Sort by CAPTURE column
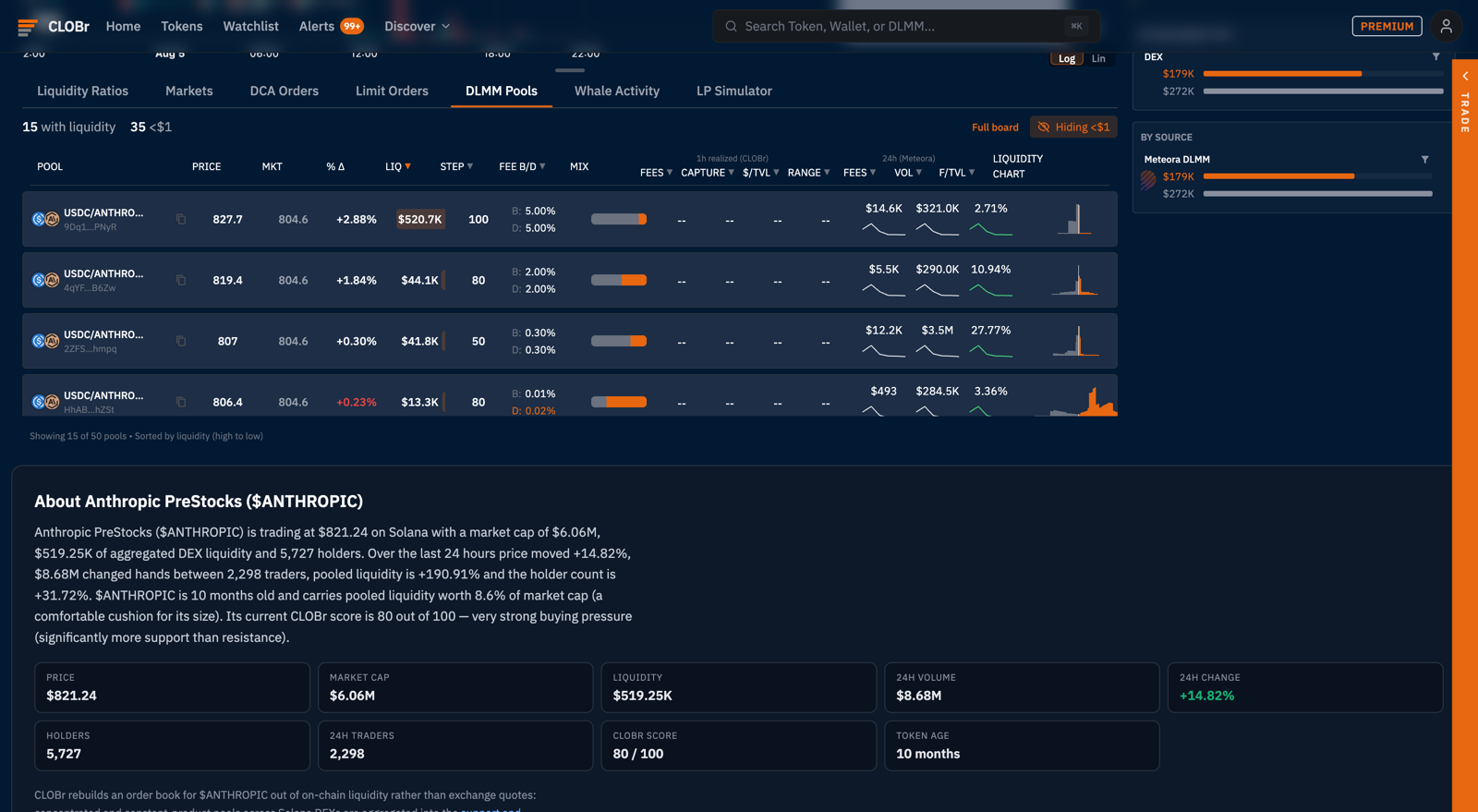The width and height of the screenshot is (1478, 812). coord(708,173)
